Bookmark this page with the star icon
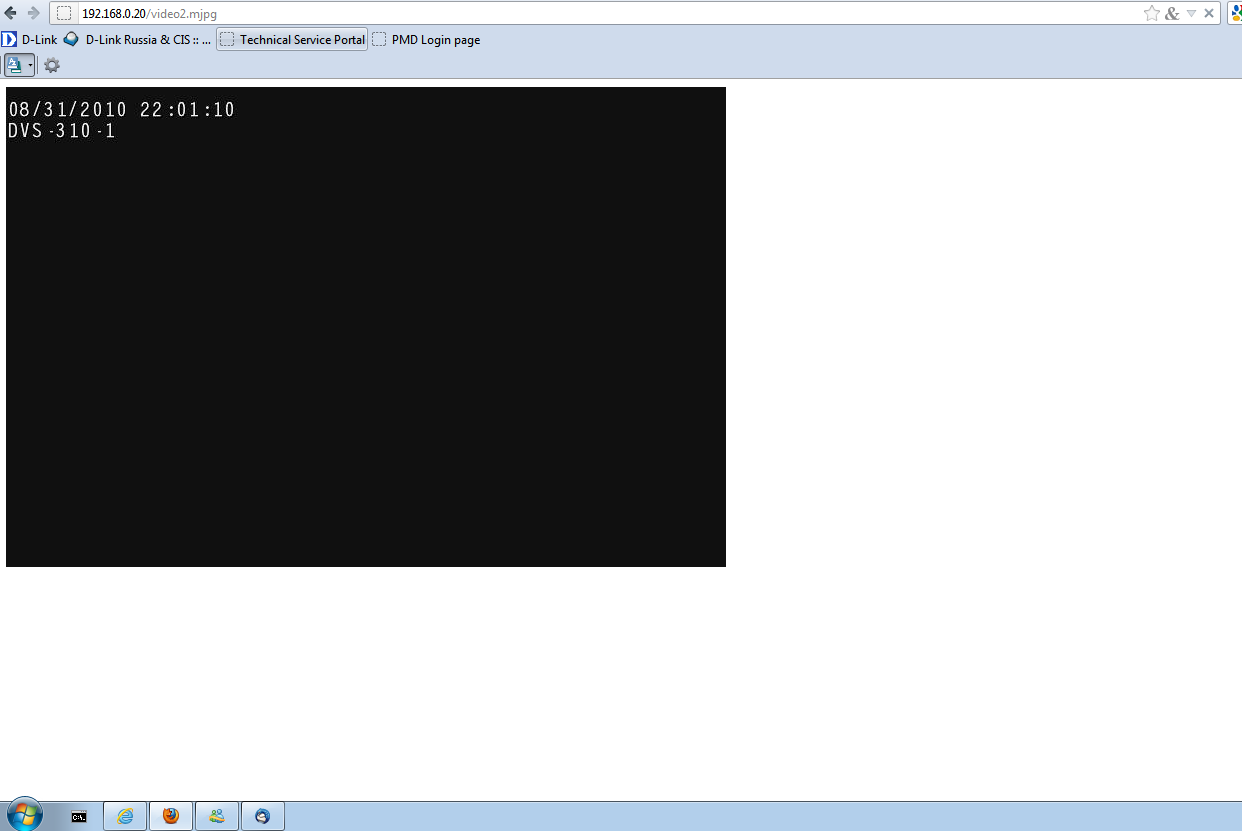Viewport: 1242px width, 831px height. (1152, 13)
